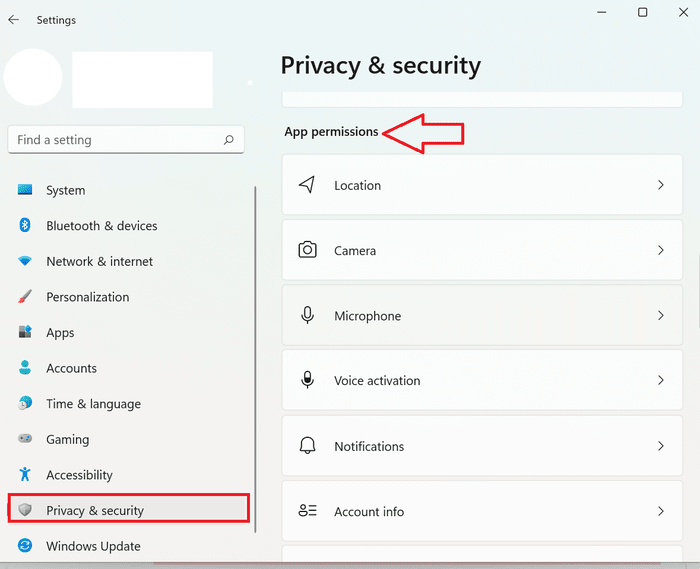
Task: Click the Microphone icon
Action: coord(307,315)
